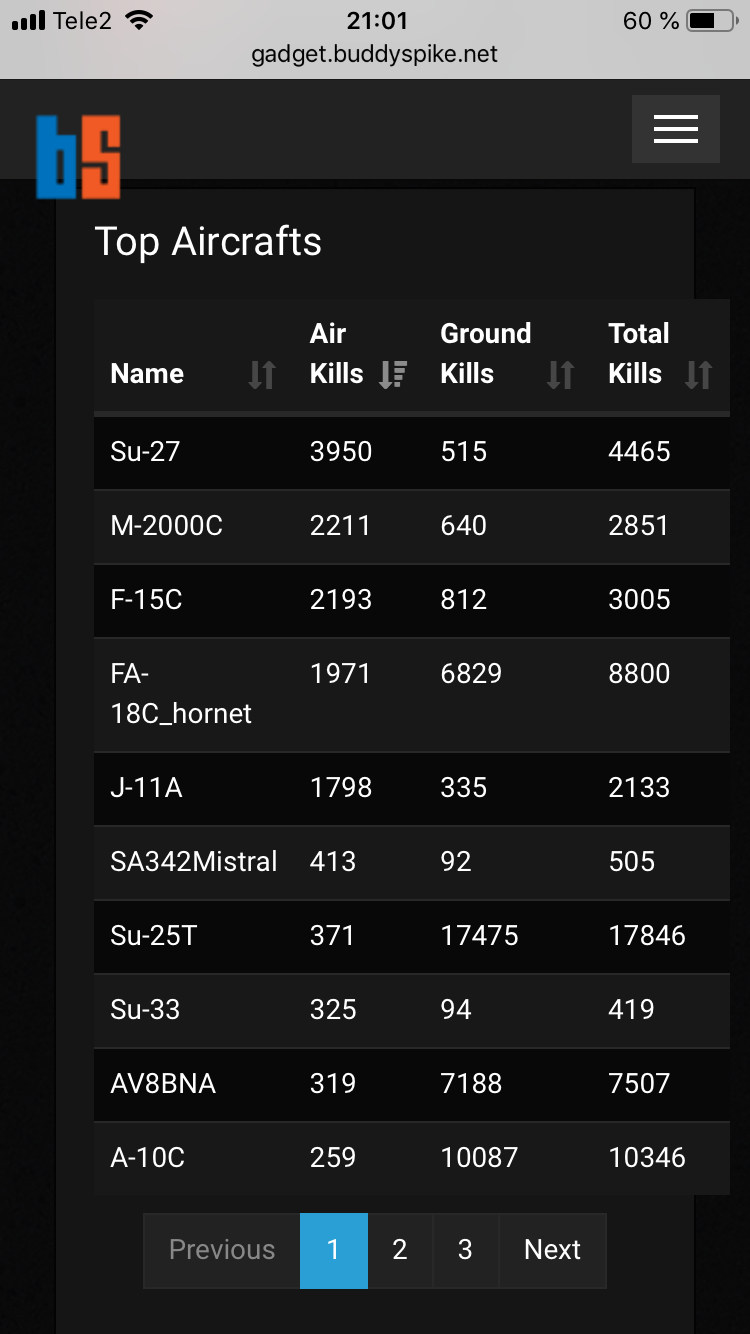
Task: Tap the Su-25T row entry
Action: pyautogui.click(x=412, y=936)
